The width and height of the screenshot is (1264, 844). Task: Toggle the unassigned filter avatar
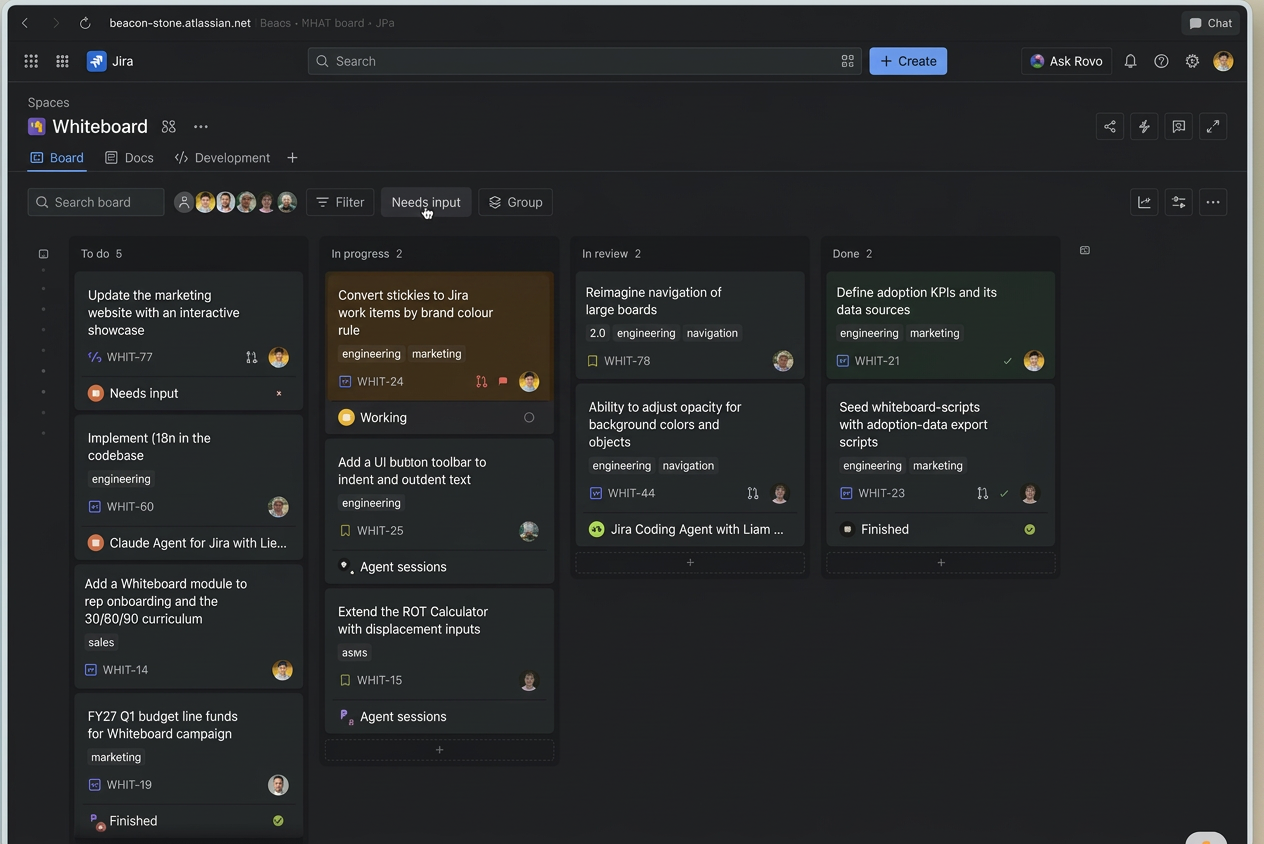[184, 202]
